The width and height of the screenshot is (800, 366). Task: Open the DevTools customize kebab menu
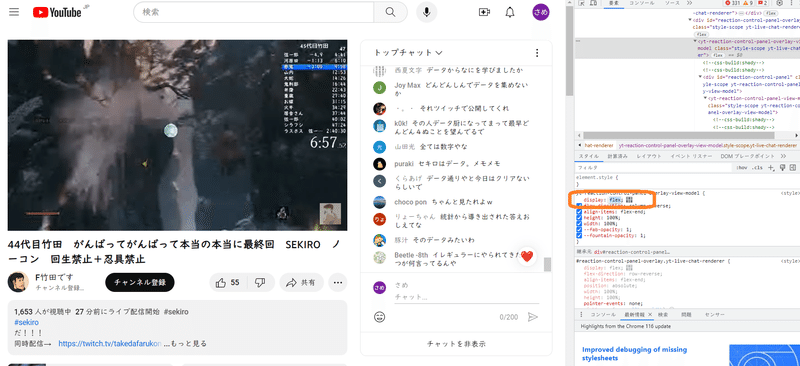tap(792, 3)
